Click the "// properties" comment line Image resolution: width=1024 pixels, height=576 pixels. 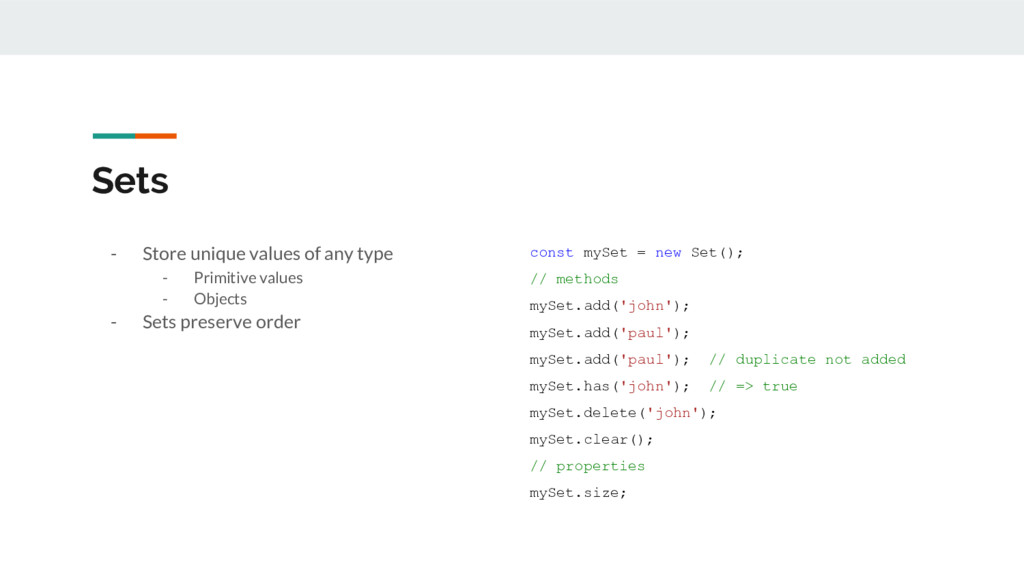click(587, 466)
